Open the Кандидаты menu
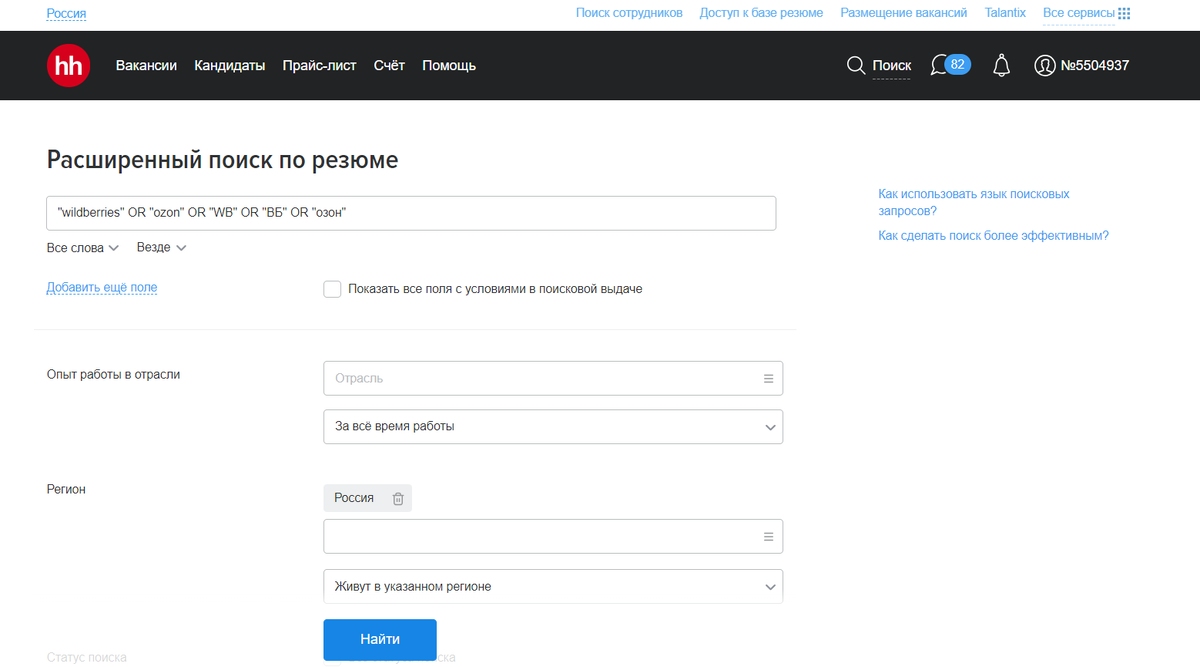Screen dimensions: 1200x667 tap(230, 65)
